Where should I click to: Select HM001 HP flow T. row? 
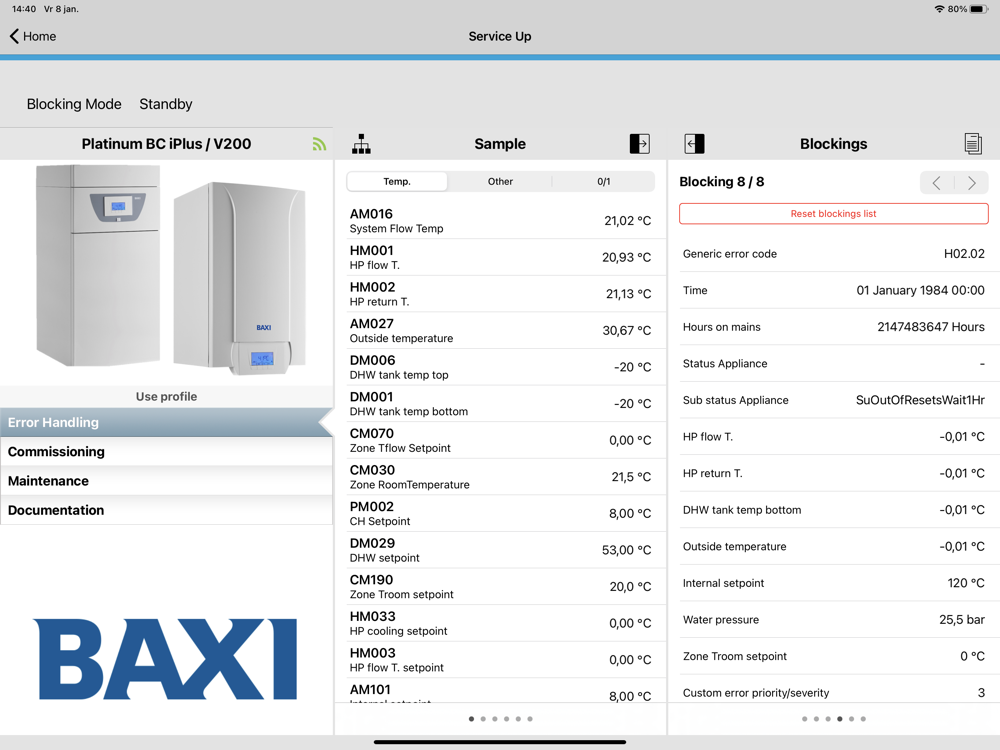tap(500, 257)
